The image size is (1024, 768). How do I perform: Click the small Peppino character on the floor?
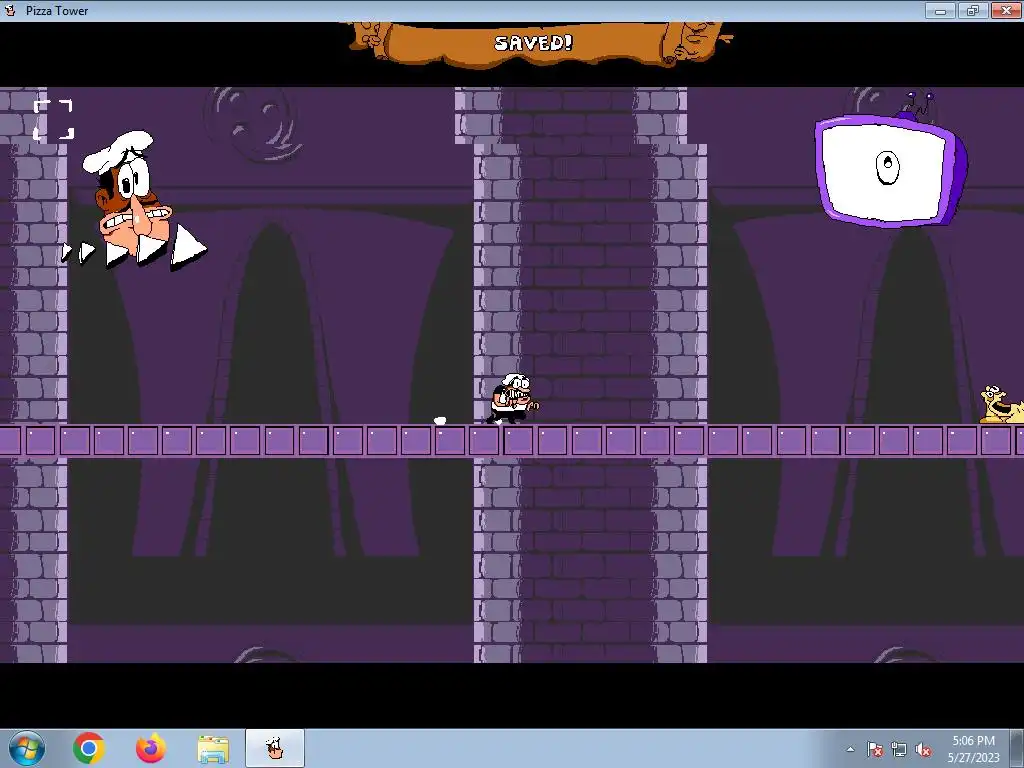[513, 398]
